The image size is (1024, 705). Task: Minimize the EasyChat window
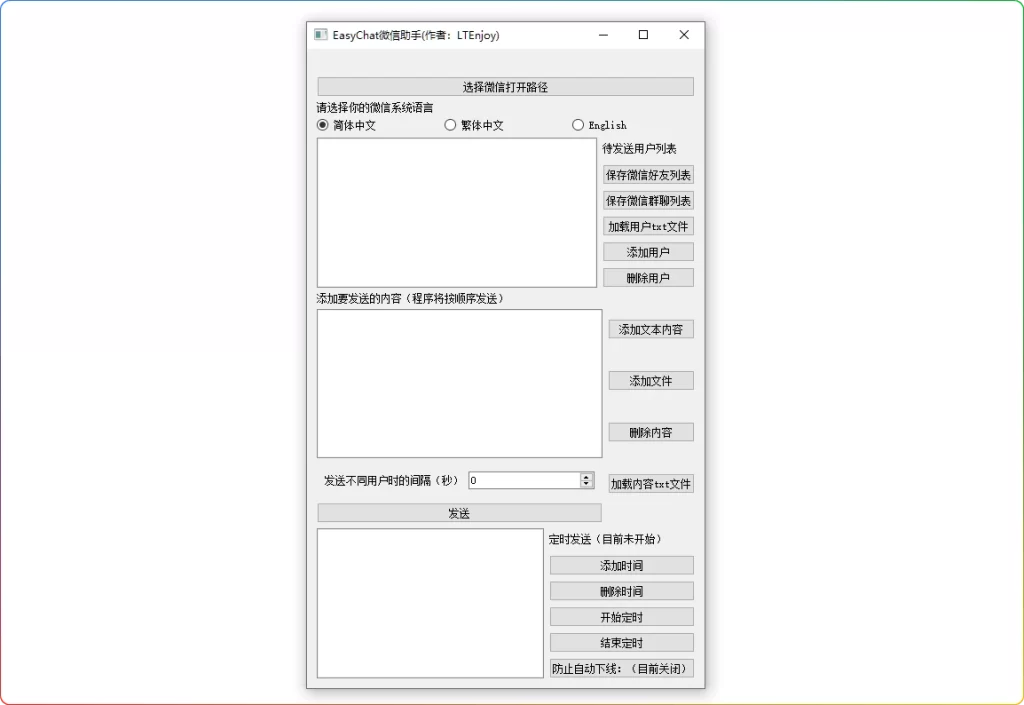[603, 35]
